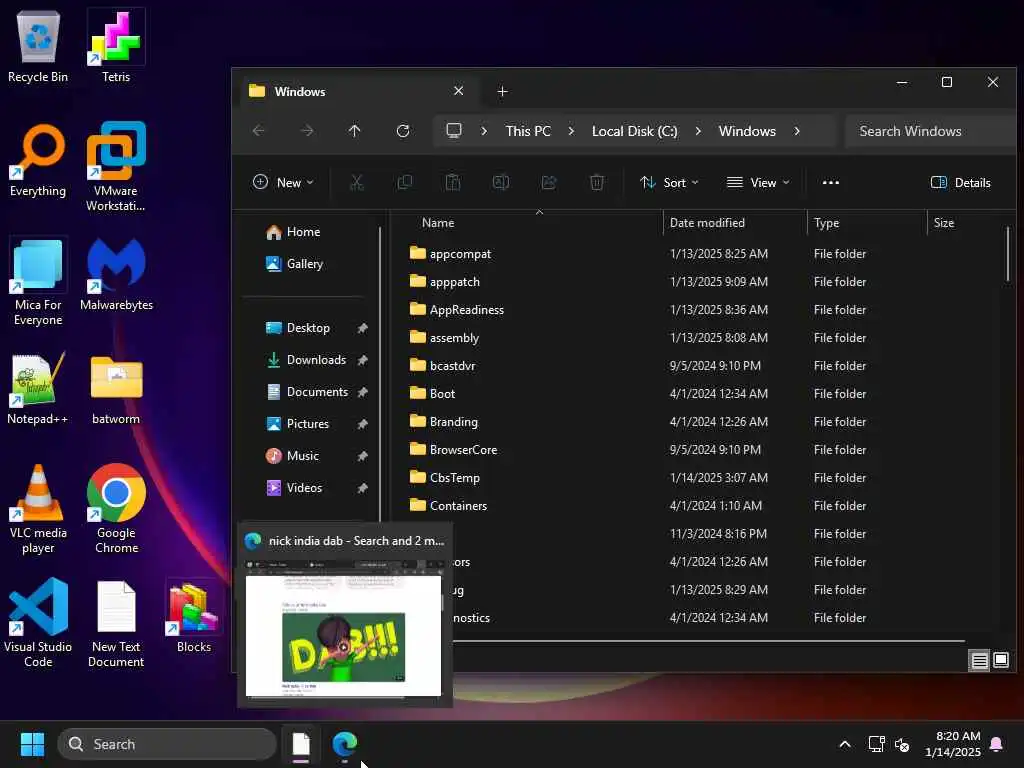Launch Visual Studio Code shortcut
This screenshot has height=768, width=1024.
(x=38, y=623)
